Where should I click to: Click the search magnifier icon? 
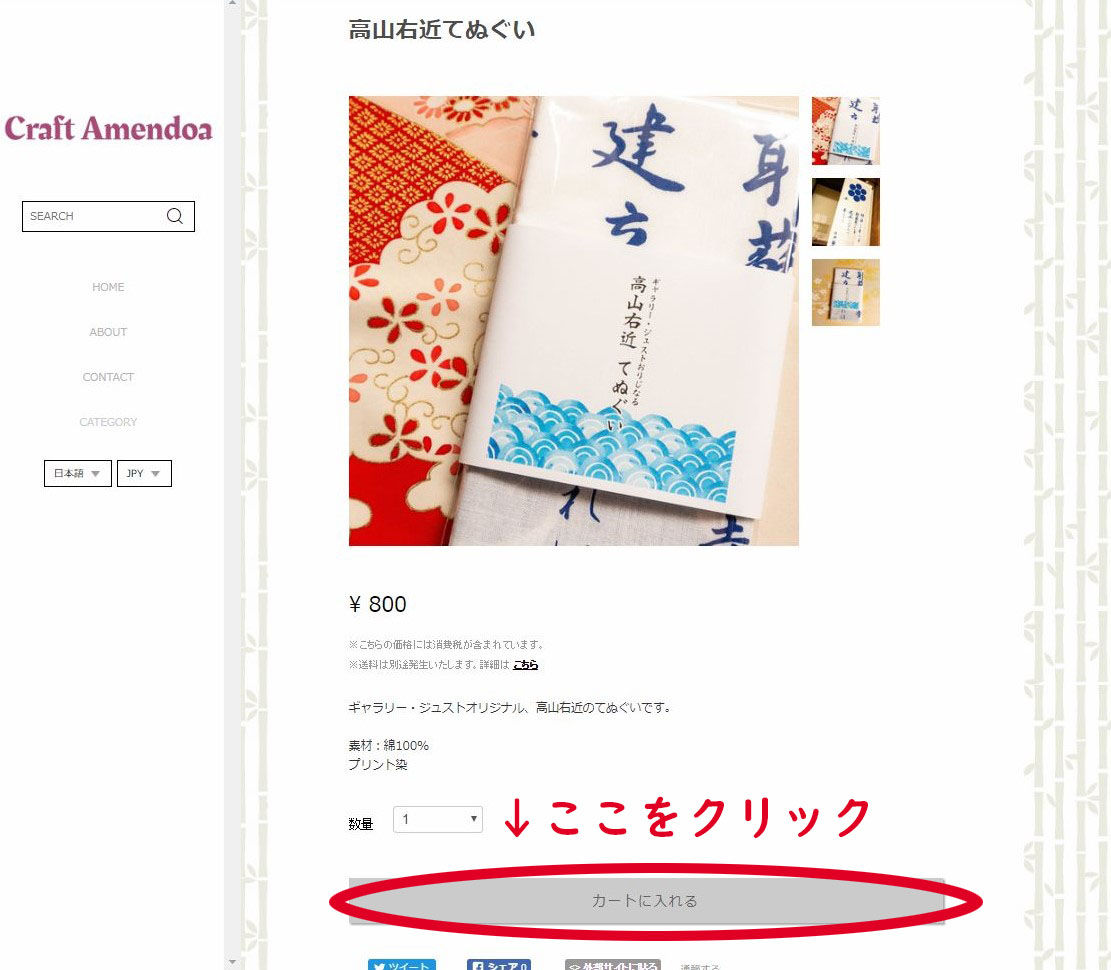174,216
